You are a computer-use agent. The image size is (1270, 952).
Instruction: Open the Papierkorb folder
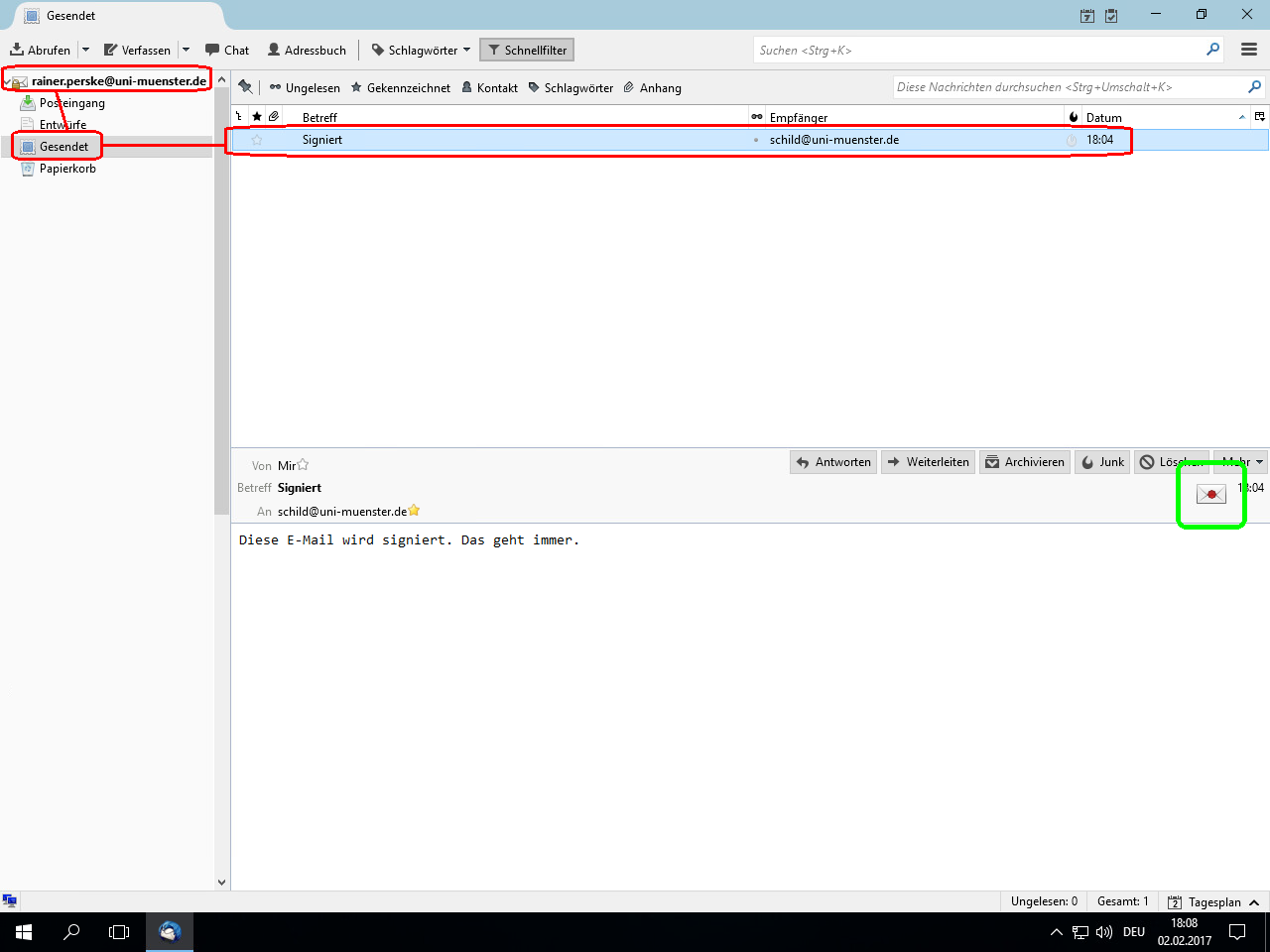click(67, 169)
